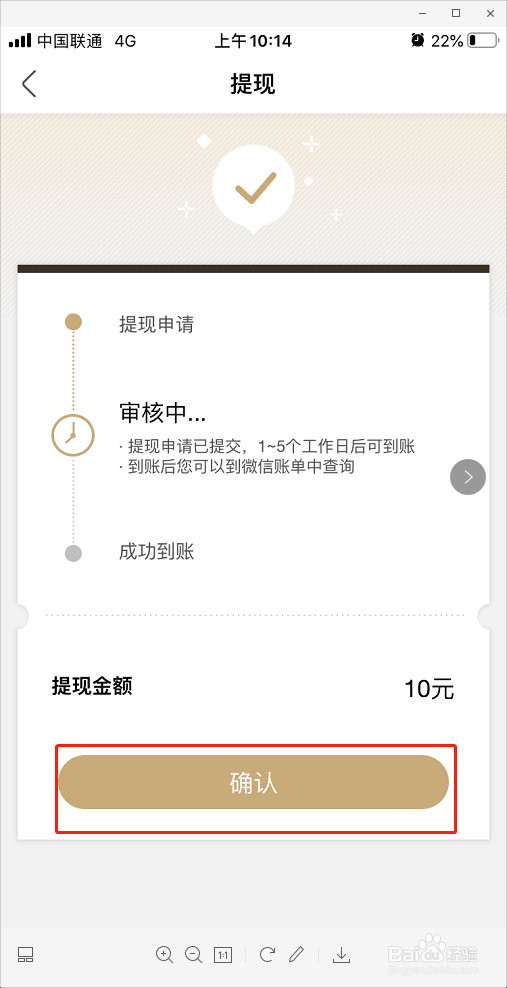Click the clock icon beside 审核中
This screenshot has height=988, width=507.
pos(73,436)
